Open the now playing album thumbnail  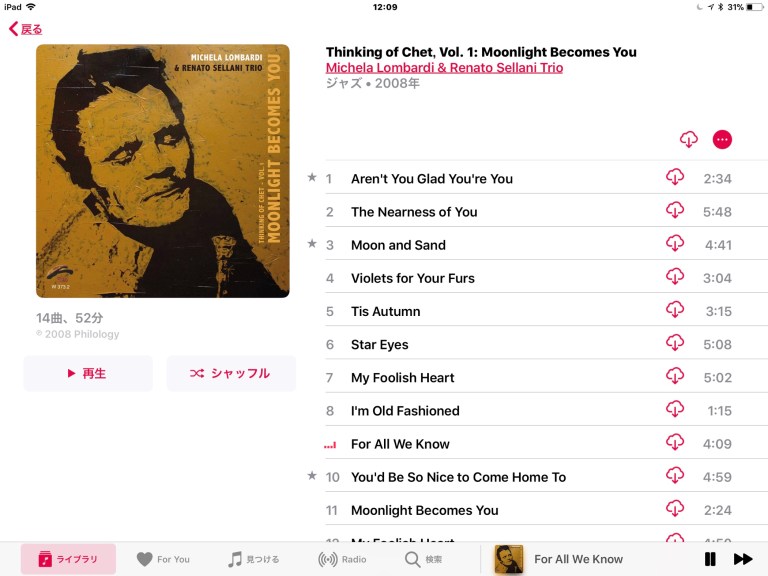tap(508, 559)
